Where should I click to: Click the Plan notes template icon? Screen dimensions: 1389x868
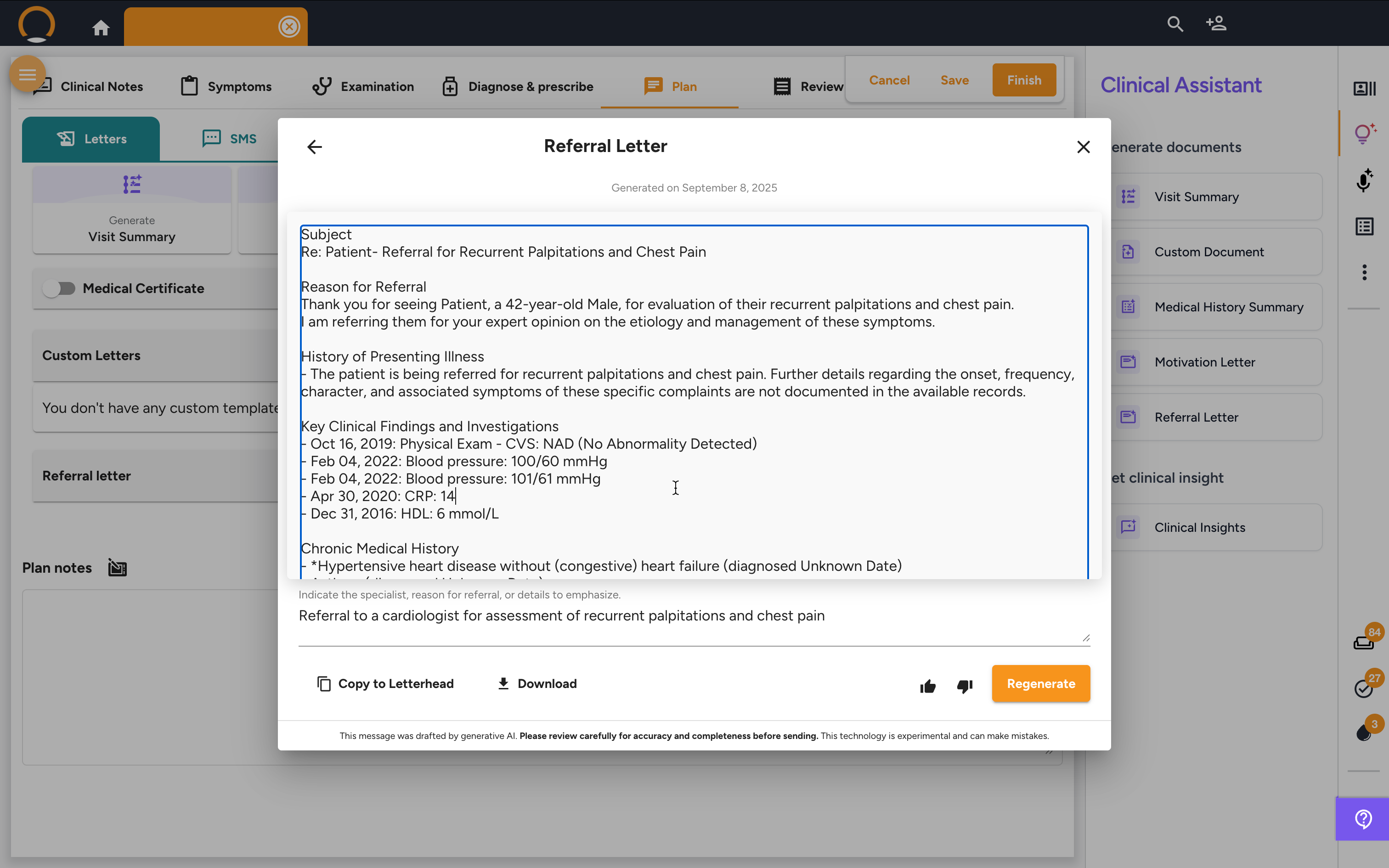[118, 568]
